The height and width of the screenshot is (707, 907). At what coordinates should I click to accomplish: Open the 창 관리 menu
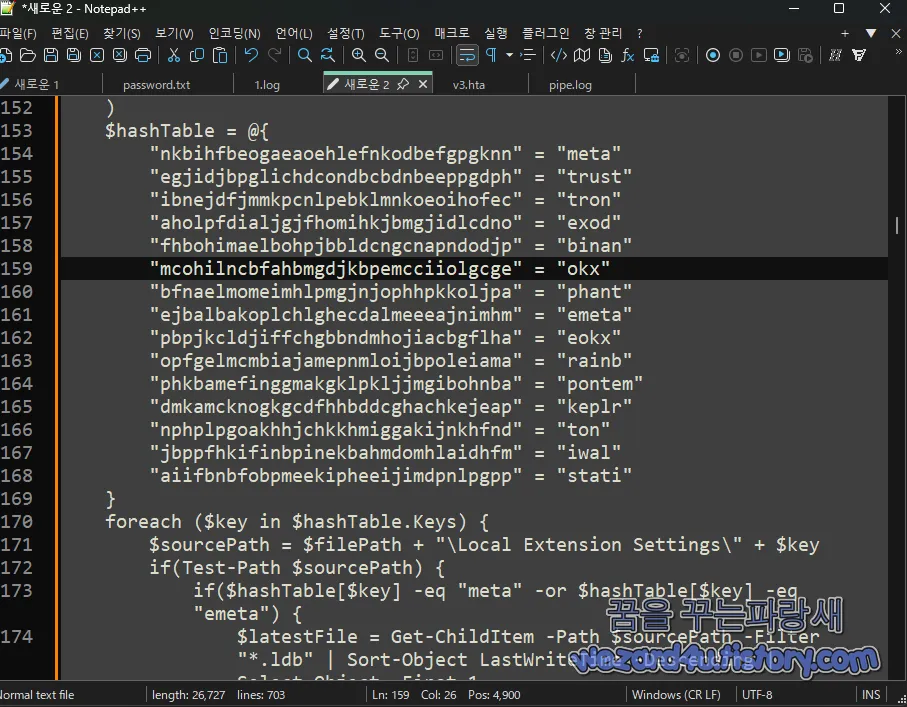(603, 34)
